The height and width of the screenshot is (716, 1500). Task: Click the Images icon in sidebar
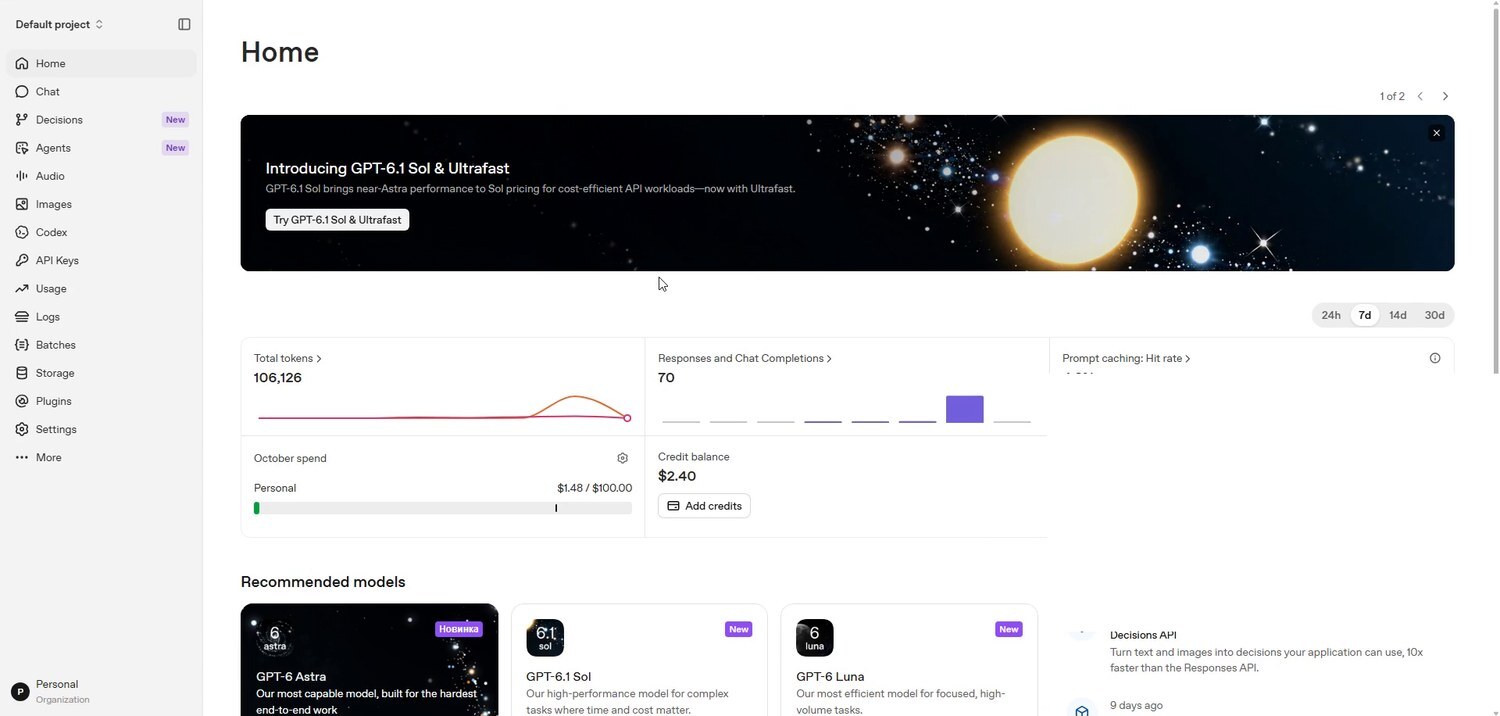(x=22, y=204)
